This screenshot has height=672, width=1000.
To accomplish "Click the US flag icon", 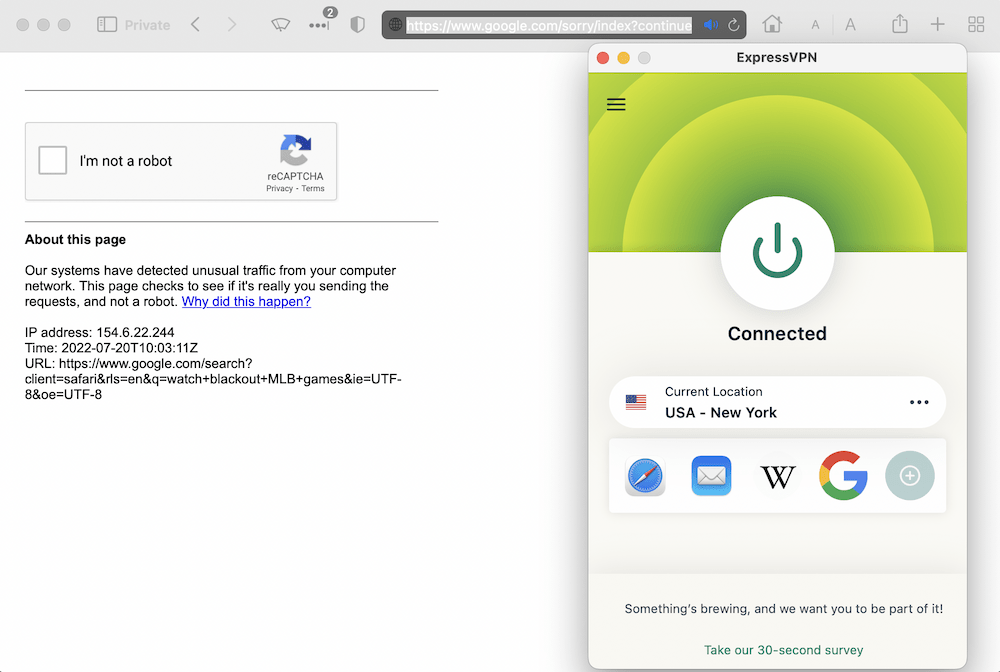I will 636,402.
